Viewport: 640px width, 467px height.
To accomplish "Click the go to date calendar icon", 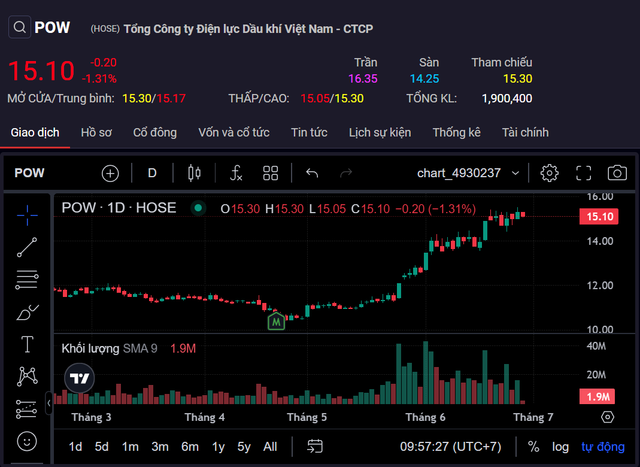I will (x=315, y=446).
